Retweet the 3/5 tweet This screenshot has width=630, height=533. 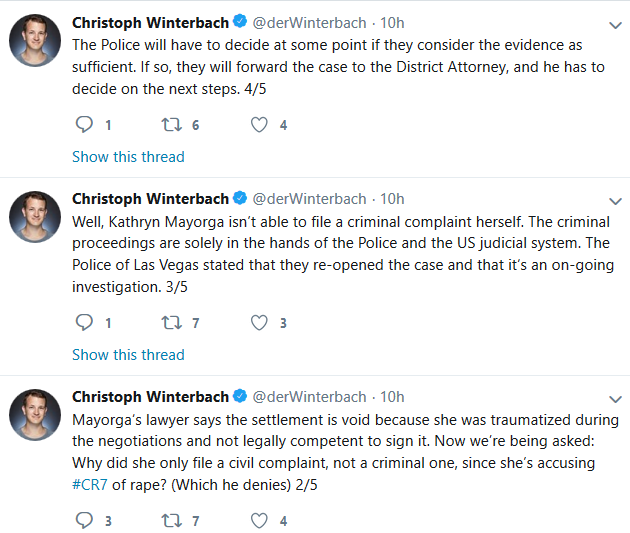coord(172,323)
